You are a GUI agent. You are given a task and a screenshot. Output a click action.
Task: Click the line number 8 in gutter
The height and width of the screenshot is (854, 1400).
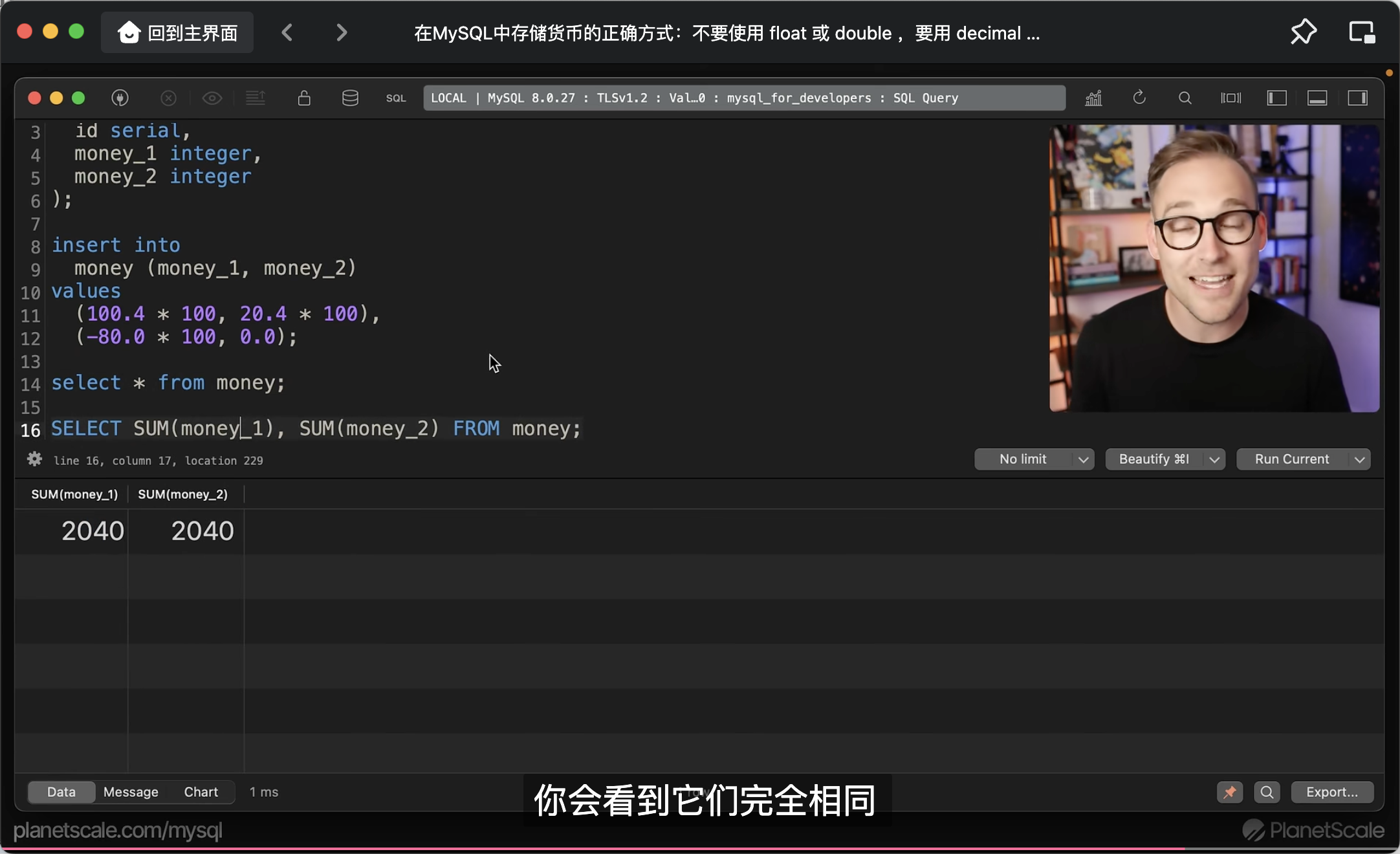[x=35, y=246]
